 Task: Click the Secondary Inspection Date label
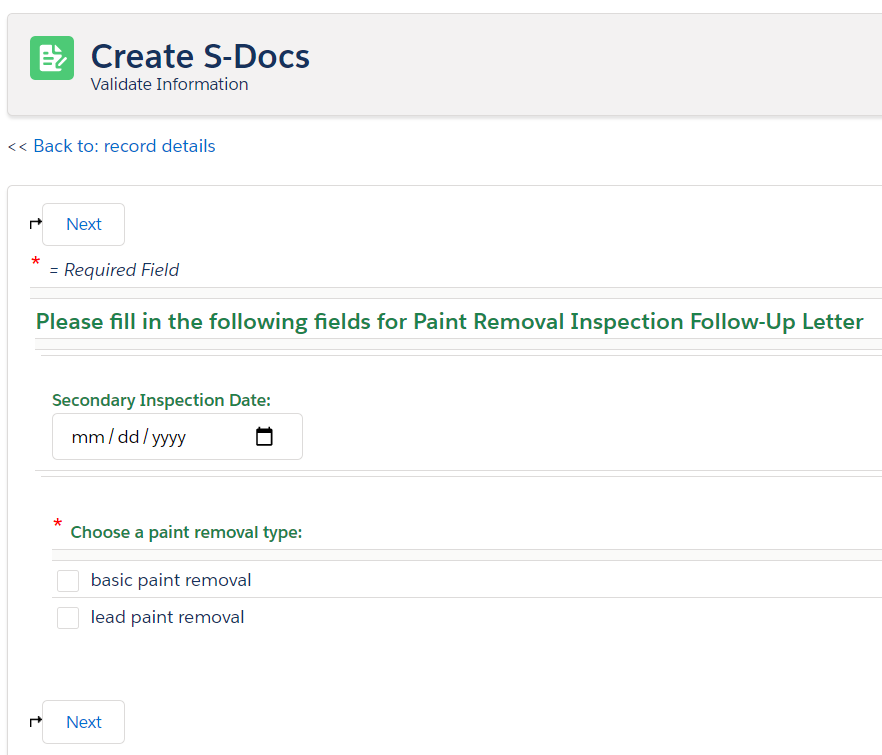(161, 400)
